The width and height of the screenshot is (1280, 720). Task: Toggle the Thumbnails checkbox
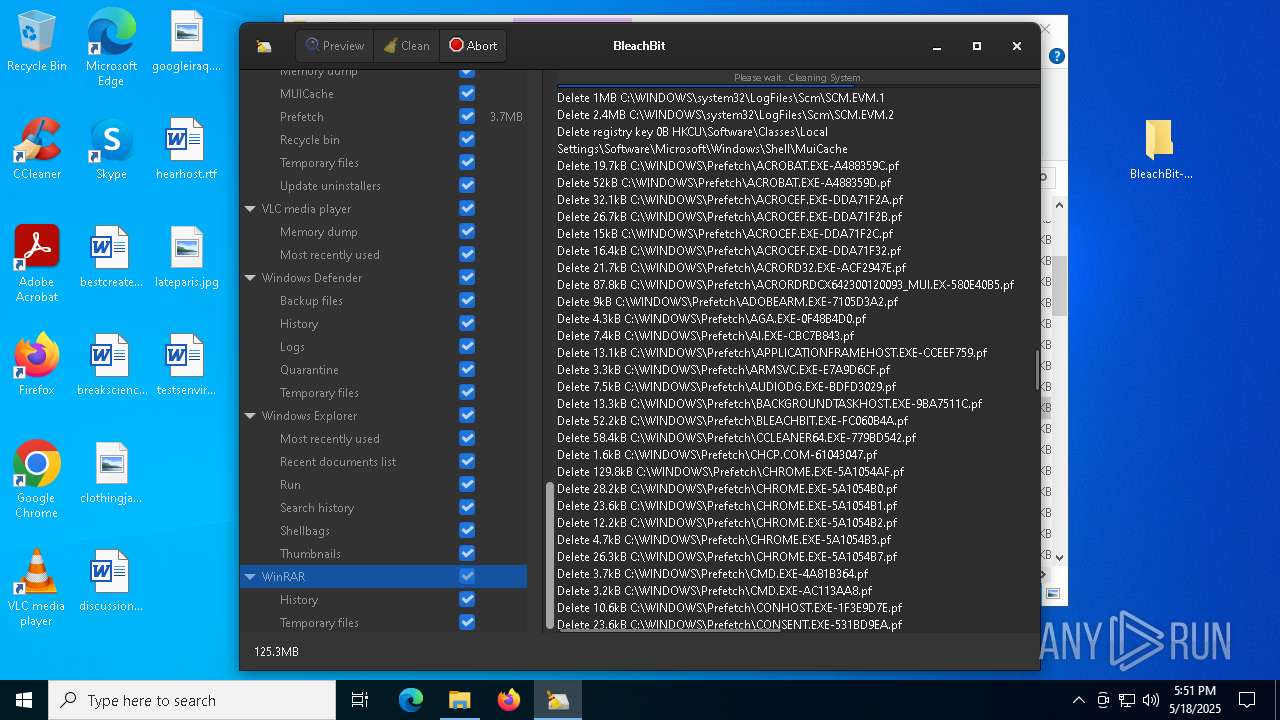(x=467, y=553)
